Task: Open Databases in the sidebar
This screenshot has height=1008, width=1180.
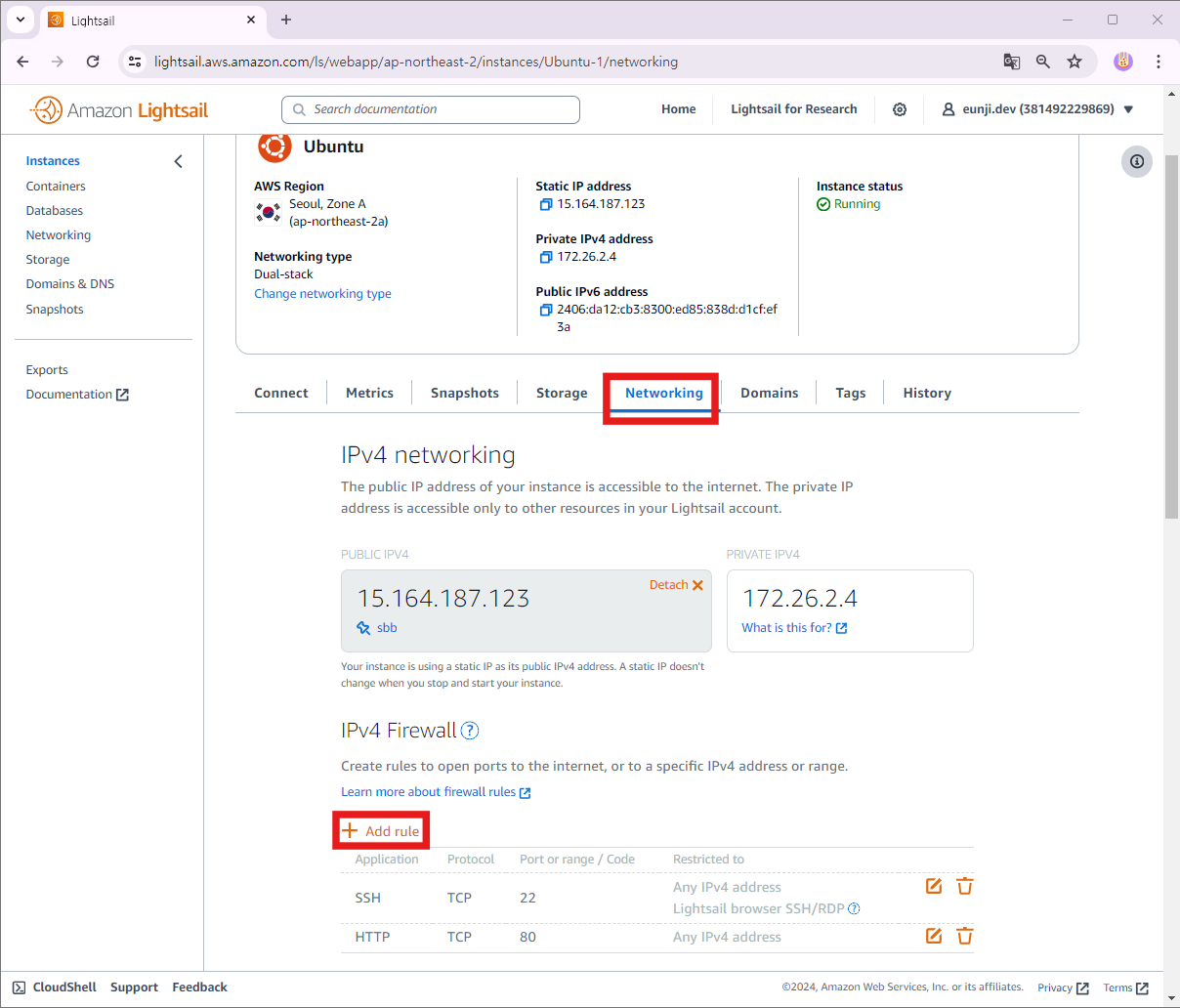Action: (x=55, y=211)
